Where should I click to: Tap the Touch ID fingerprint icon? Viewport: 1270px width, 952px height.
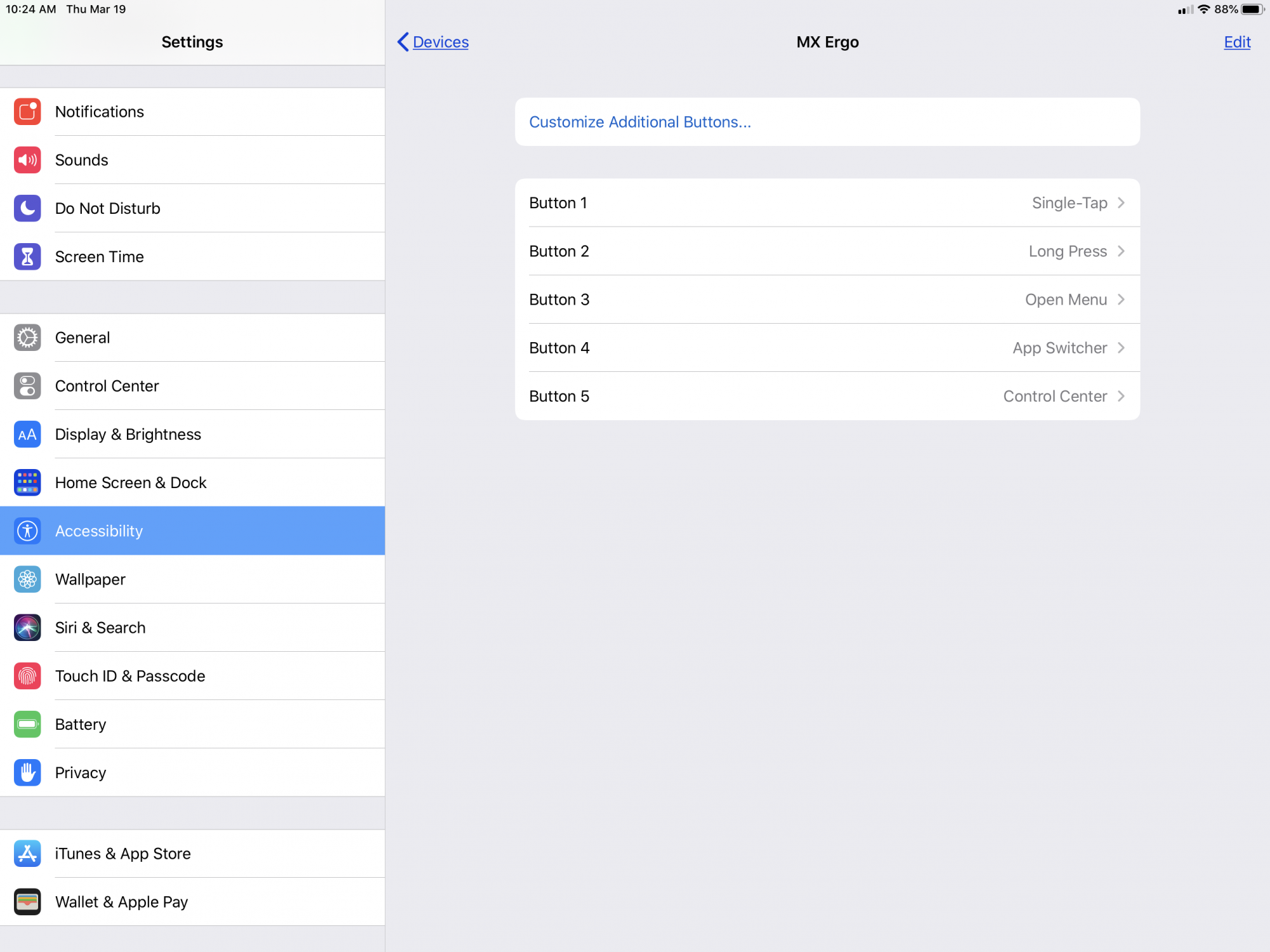[x=27, y=676]
